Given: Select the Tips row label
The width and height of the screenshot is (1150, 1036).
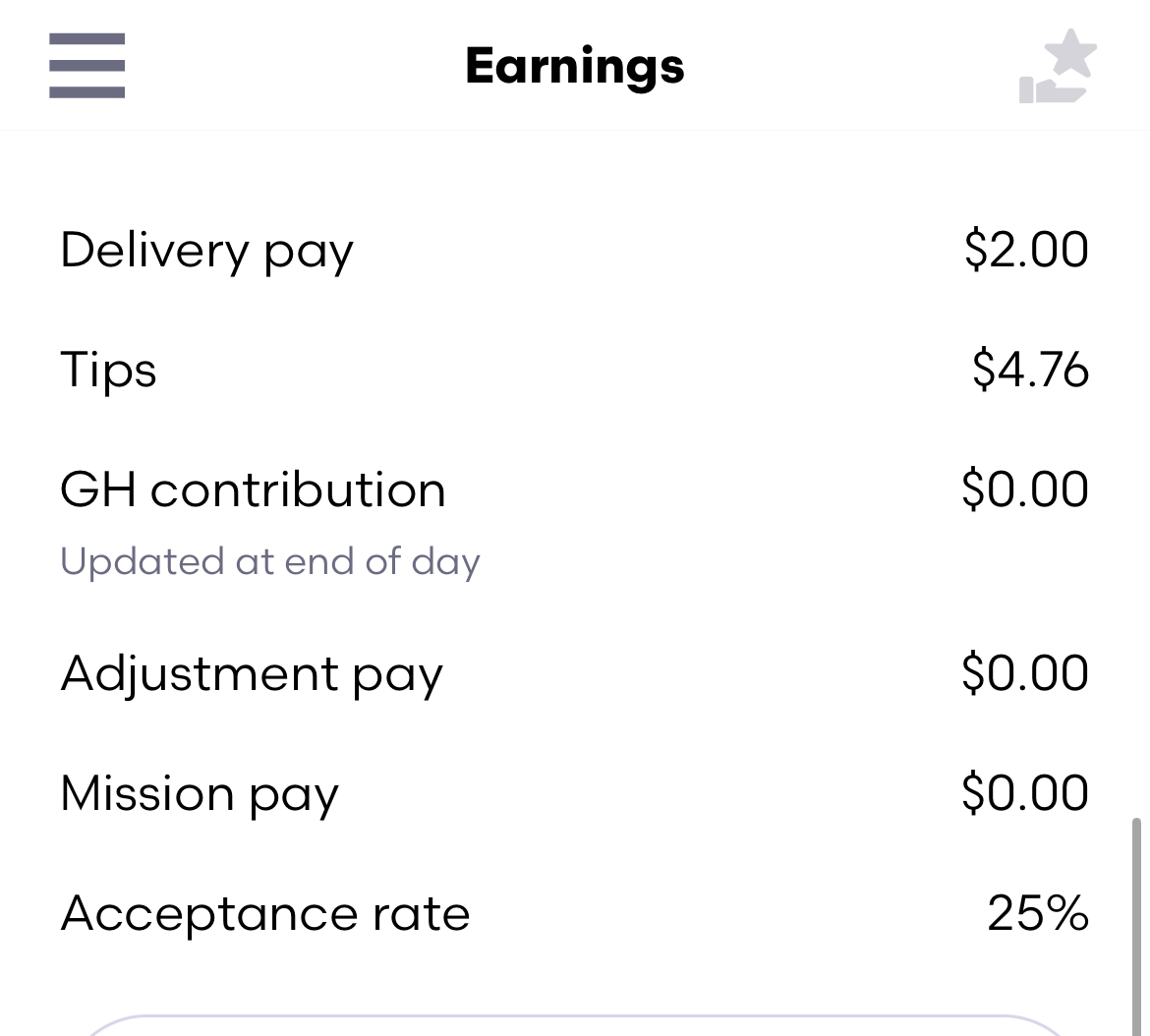Looking at the screenshot, I should tap(108, 371).
